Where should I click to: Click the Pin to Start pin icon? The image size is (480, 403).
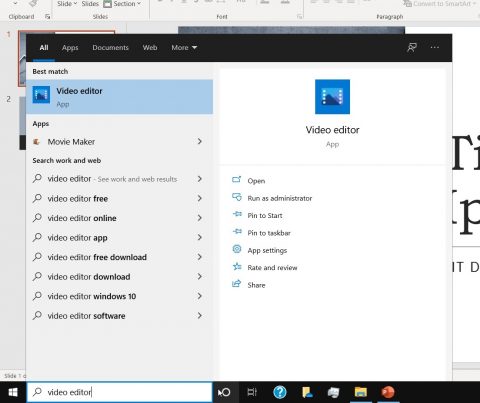[x=237, y=214]
